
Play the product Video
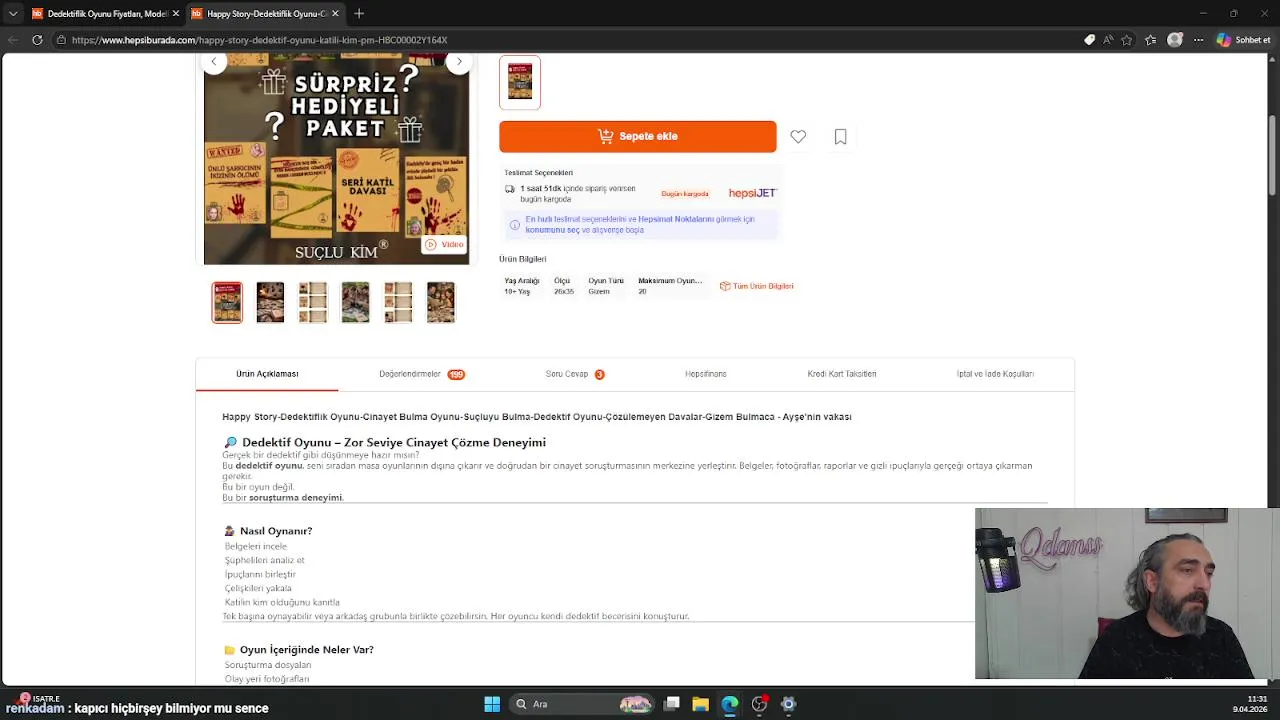(444, 244)
